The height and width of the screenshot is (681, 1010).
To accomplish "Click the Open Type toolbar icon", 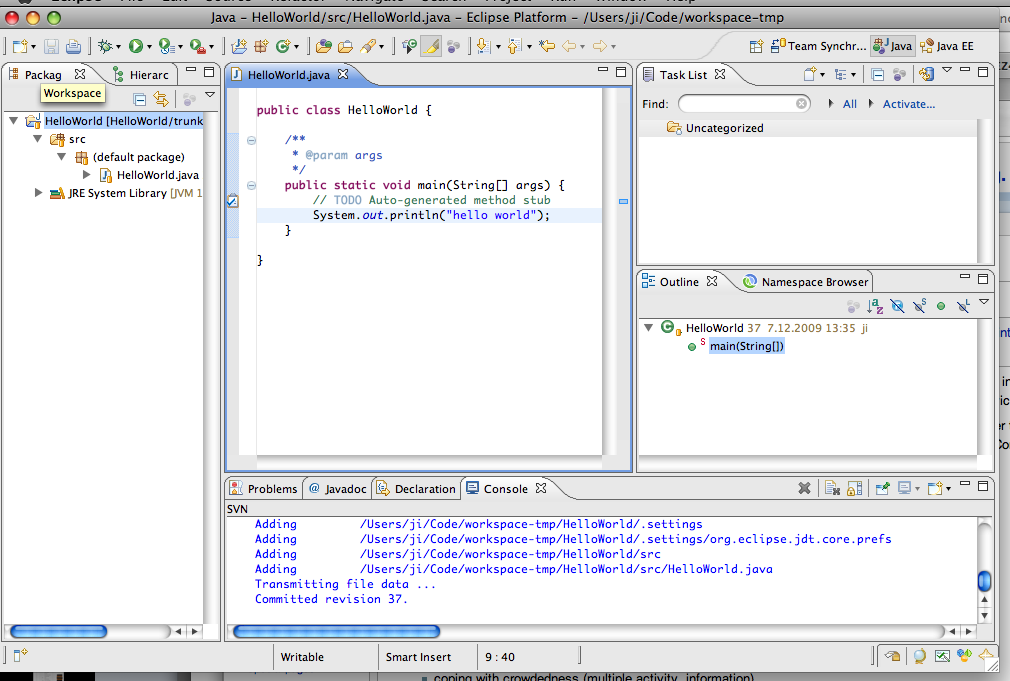I will pos(324,46).
